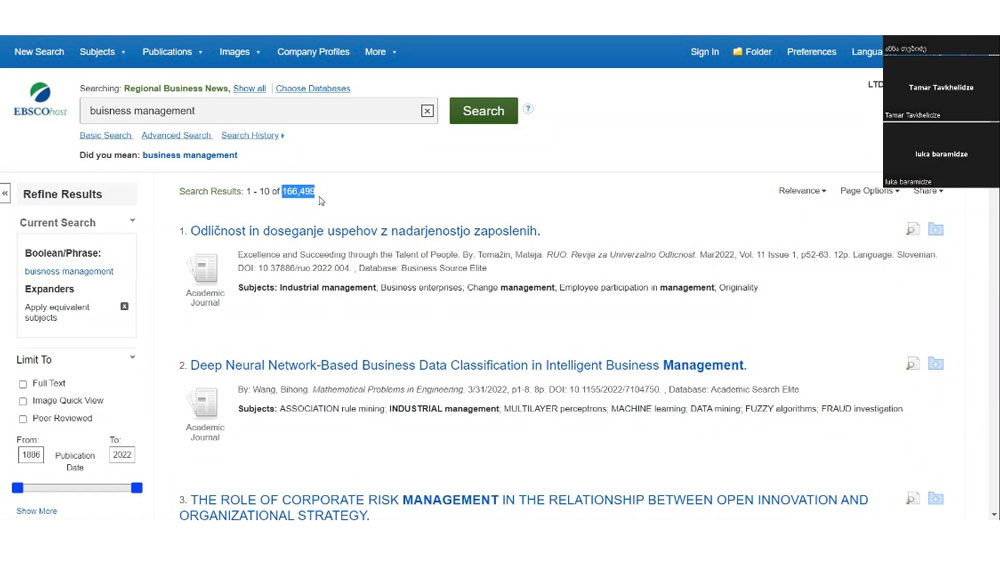Screen dimensions: 1000x574
Task: Check the Image Quick View option
Action: (x=23, y=401)
